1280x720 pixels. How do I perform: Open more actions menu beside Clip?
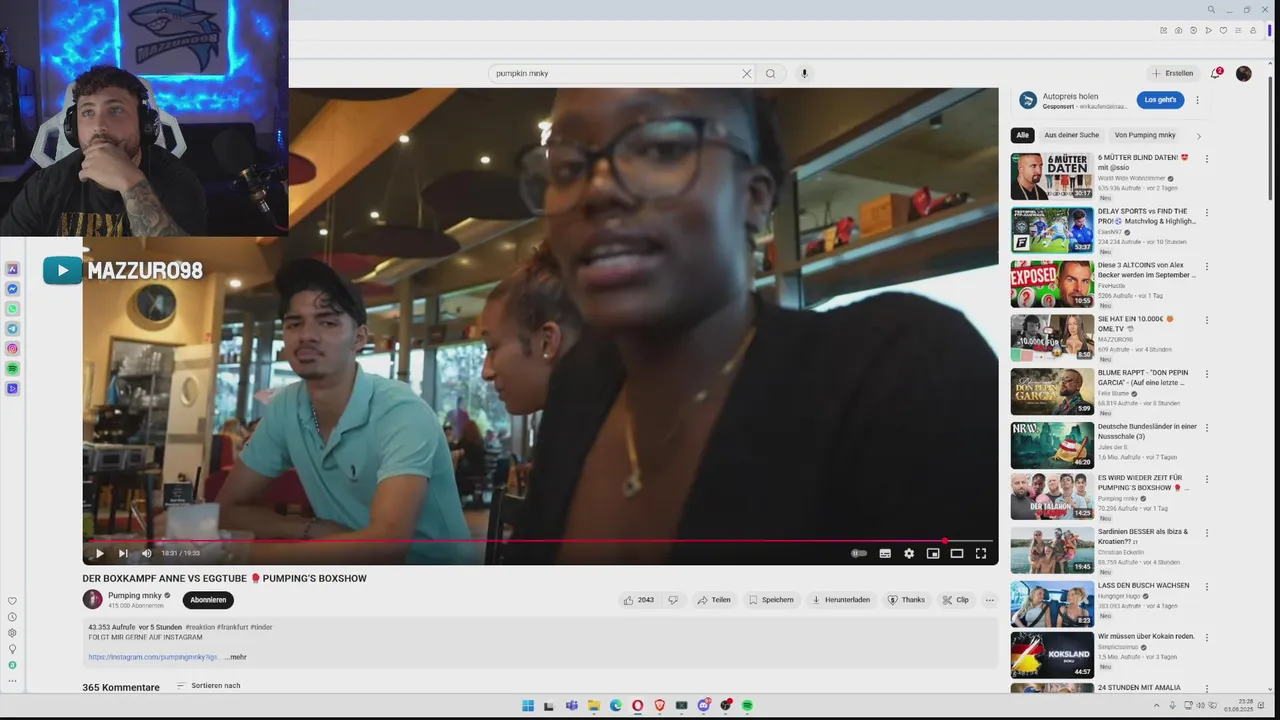[990, 600]
